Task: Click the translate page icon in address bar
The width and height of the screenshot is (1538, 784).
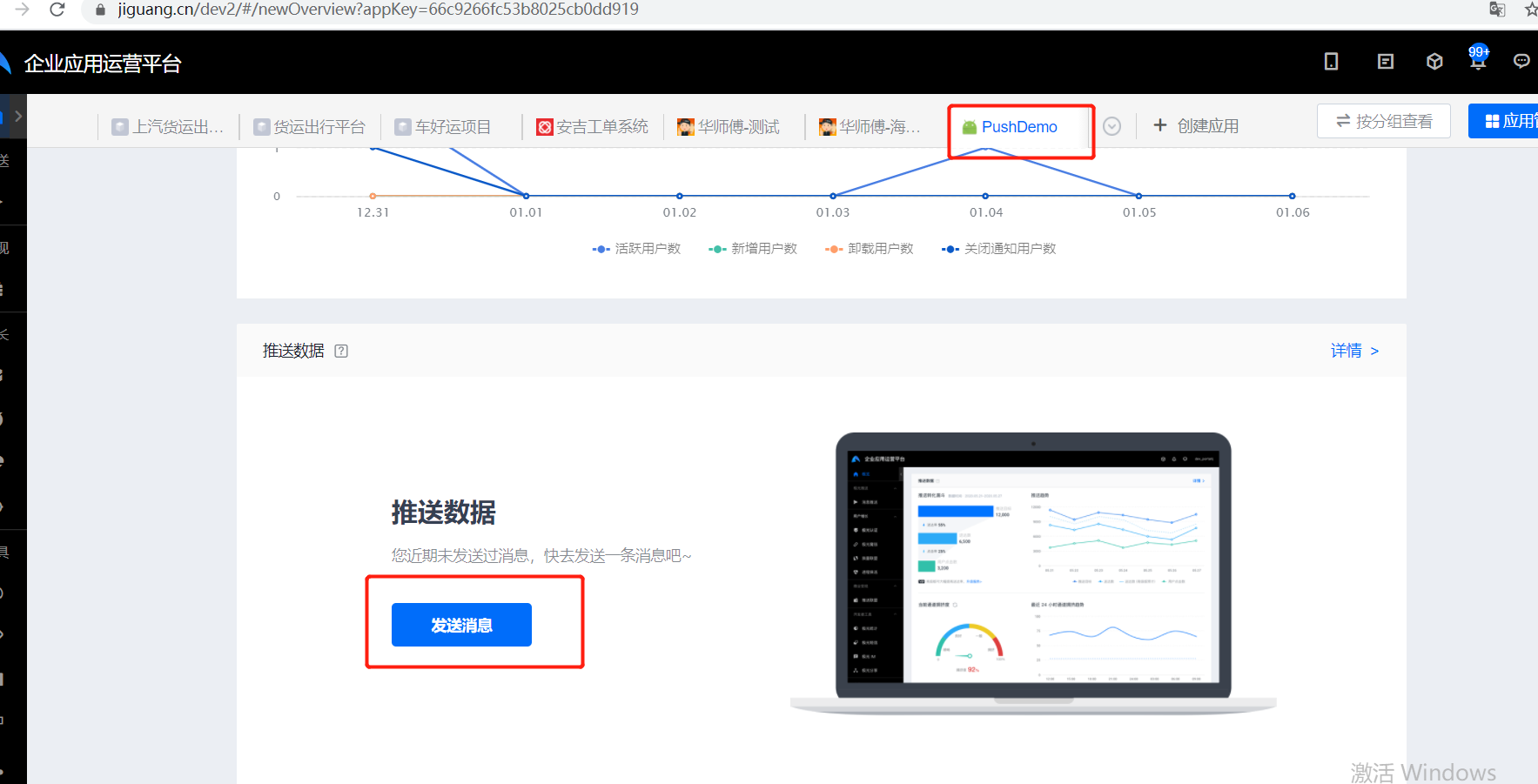Action: pos(1497,10)
